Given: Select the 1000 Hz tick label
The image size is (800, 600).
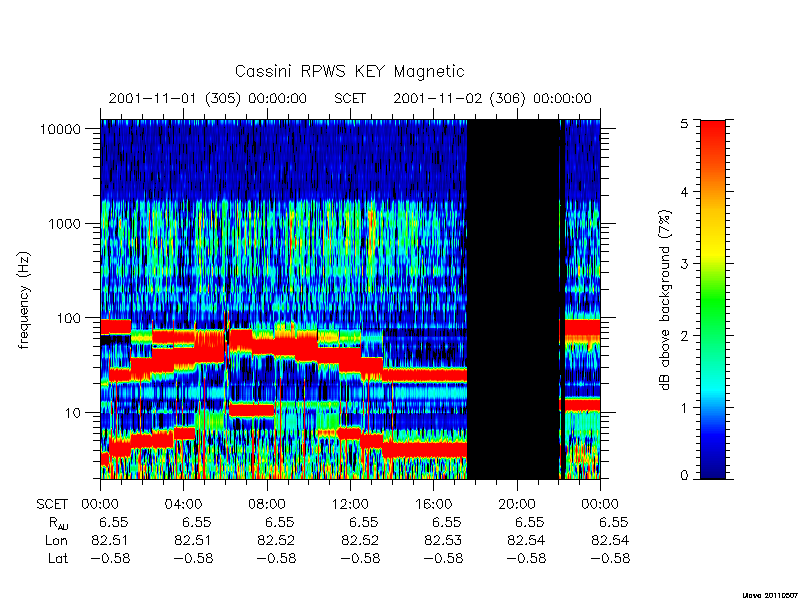Looking at the screenshot, I should pyautogui.click(x=65, y=224).
